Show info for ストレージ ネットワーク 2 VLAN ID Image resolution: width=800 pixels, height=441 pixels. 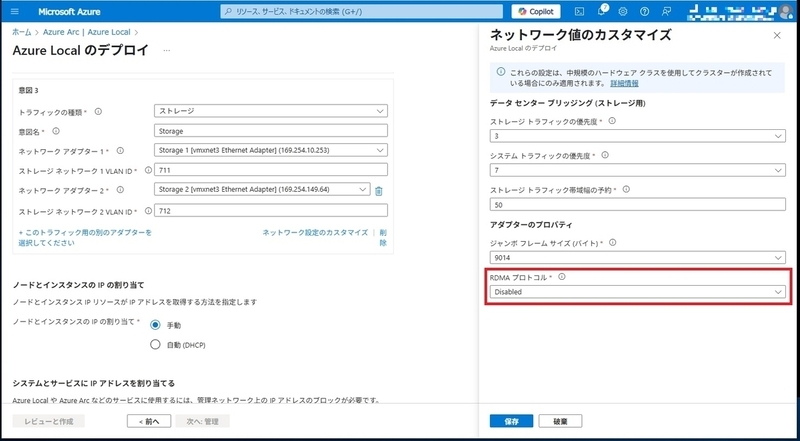point(148,210)
